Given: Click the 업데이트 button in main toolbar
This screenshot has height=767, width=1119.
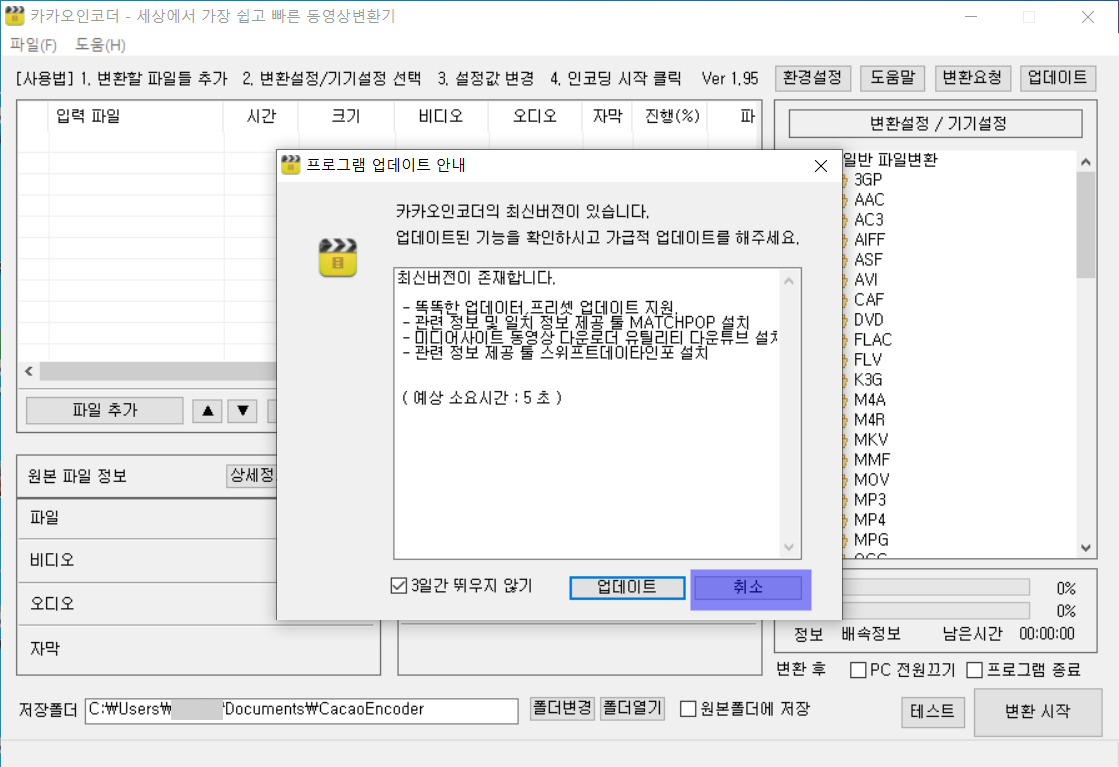Looking at the screenshot, I should pos(1058,78).
